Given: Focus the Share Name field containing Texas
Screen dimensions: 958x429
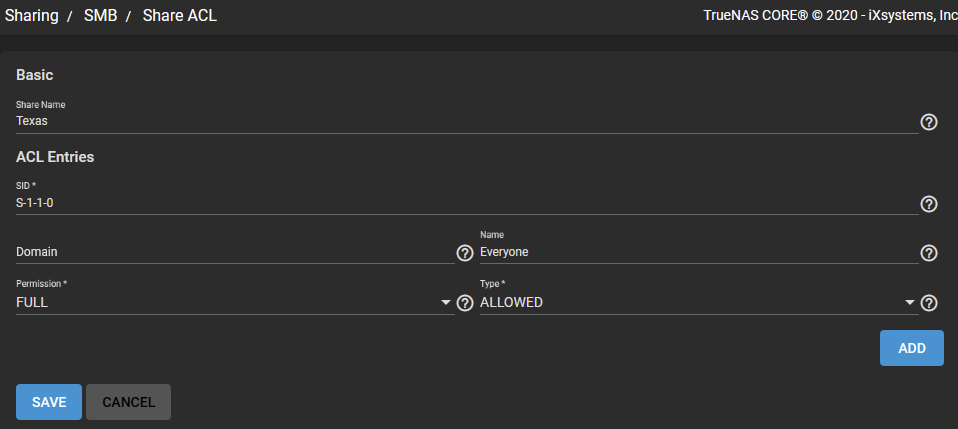Looking at the screenshot, I should 467,121.
